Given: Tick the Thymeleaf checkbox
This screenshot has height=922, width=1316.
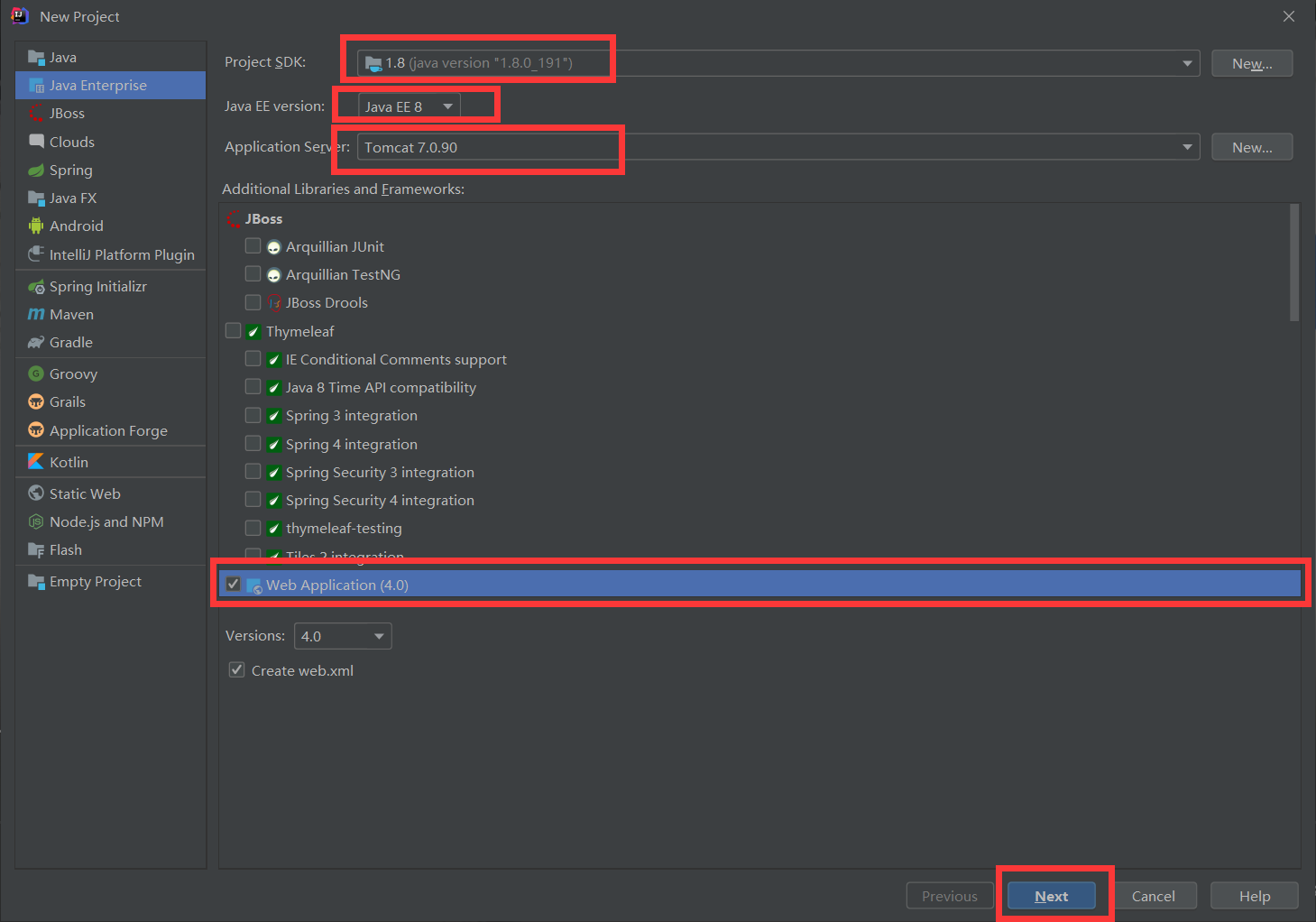Looking at the screenshot, I should [234, 331].
